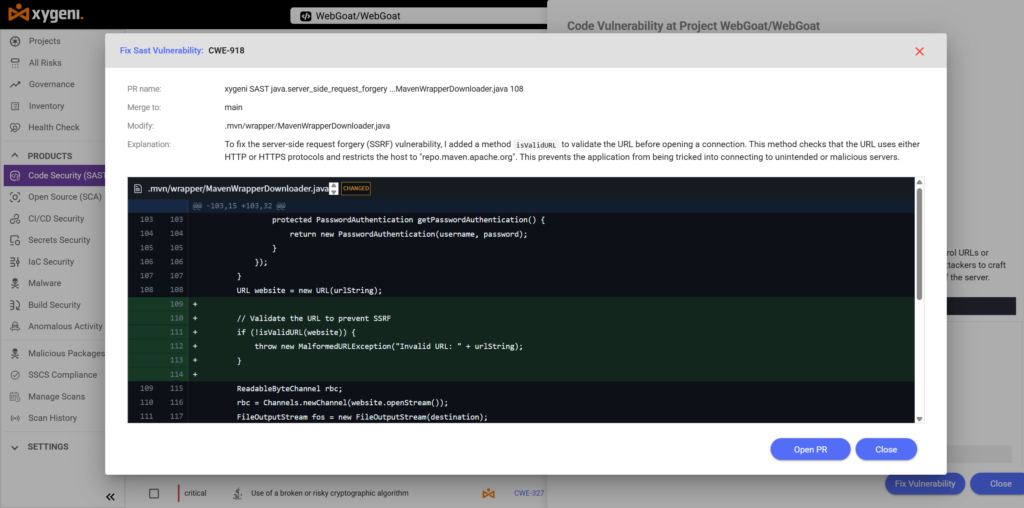1024x508 pixels.
Task: Open Malicious Packages icon
Action: tap(15, 353)
